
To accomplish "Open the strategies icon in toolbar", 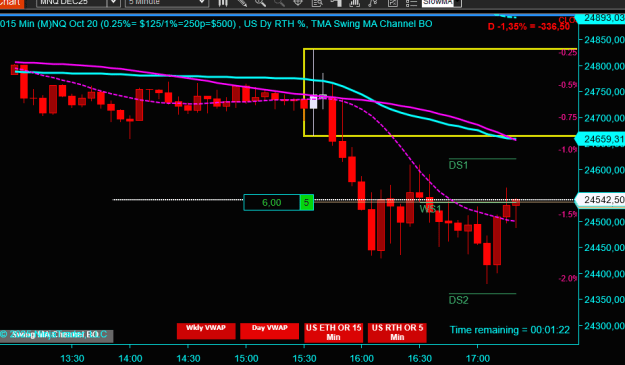I will pos(373,3).
